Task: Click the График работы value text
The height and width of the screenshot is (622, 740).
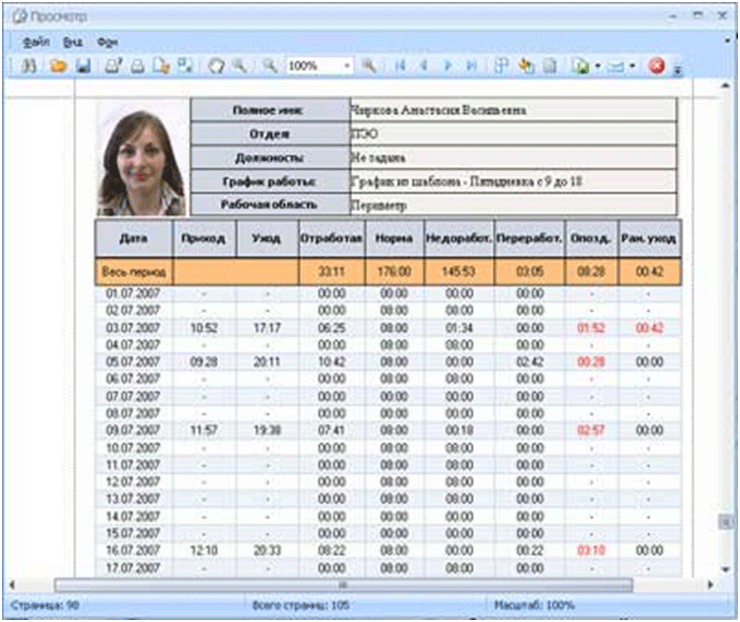Action: point(466,182)
